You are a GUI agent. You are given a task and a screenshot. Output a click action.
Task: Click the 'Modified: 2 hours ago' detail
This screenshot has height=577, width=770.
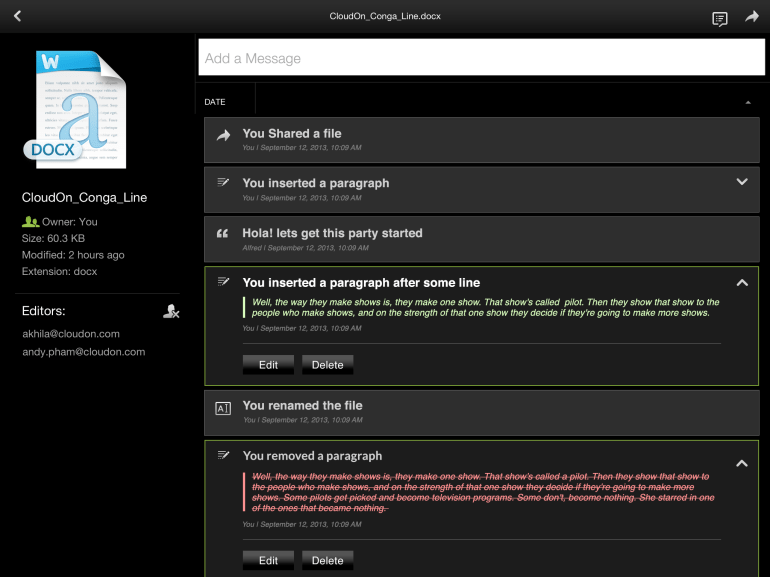[x=73, y=255]
